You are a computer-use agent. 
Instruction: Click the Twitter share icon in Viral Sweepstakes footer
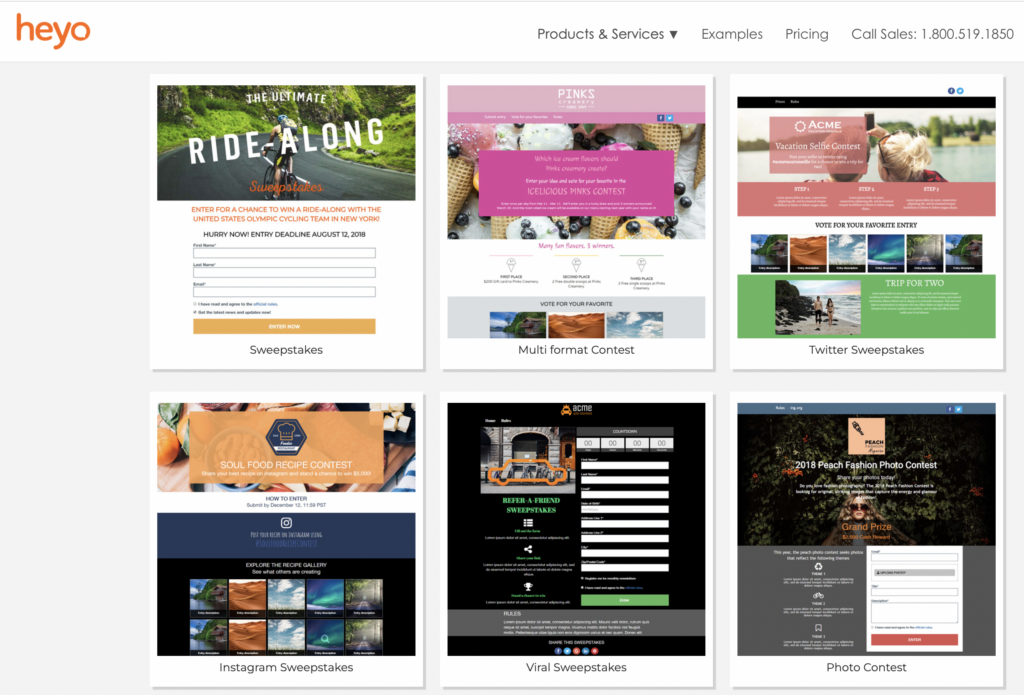point(567,651)
